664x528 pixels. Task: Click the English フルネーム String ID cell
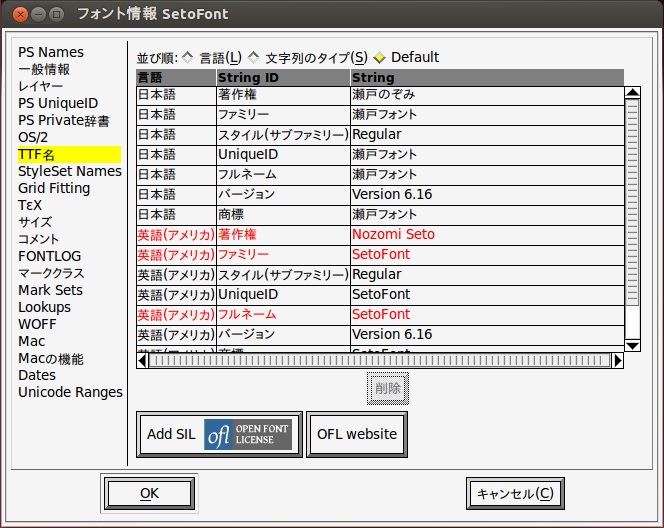pyautogui.click(x=283, y=315)
